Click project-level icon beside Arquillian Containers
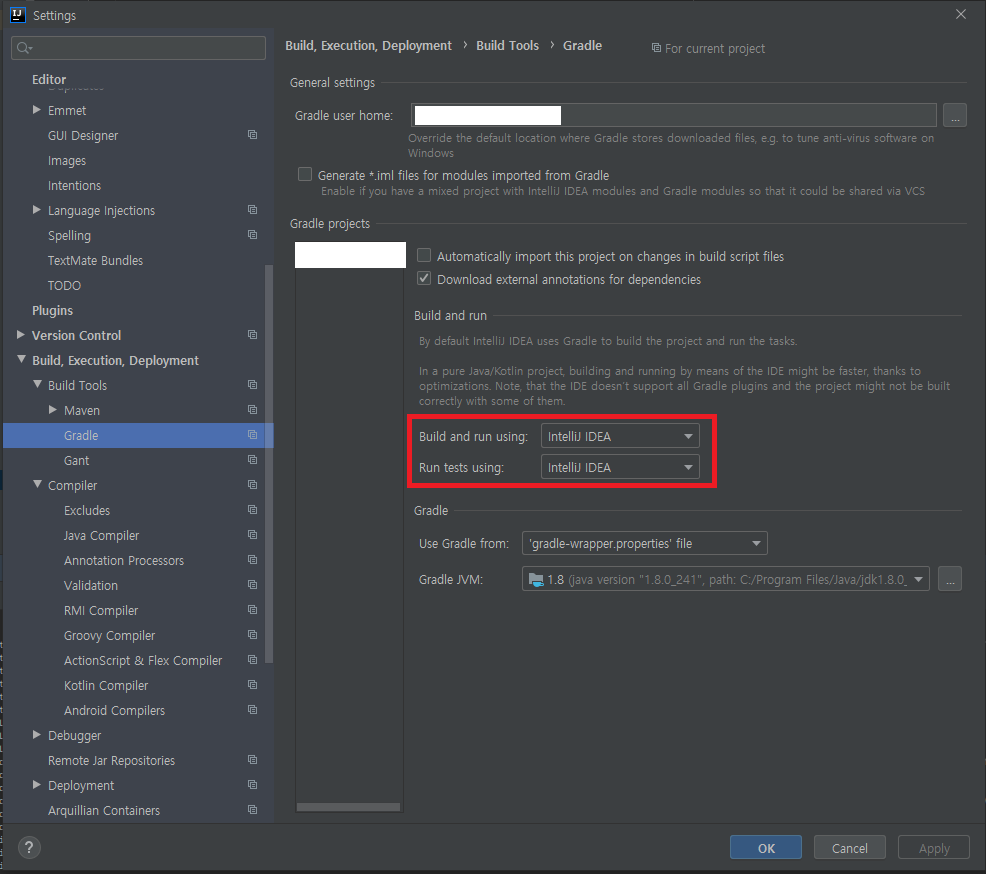Viewport: 986px width, 874px height. tap(252, 810)
